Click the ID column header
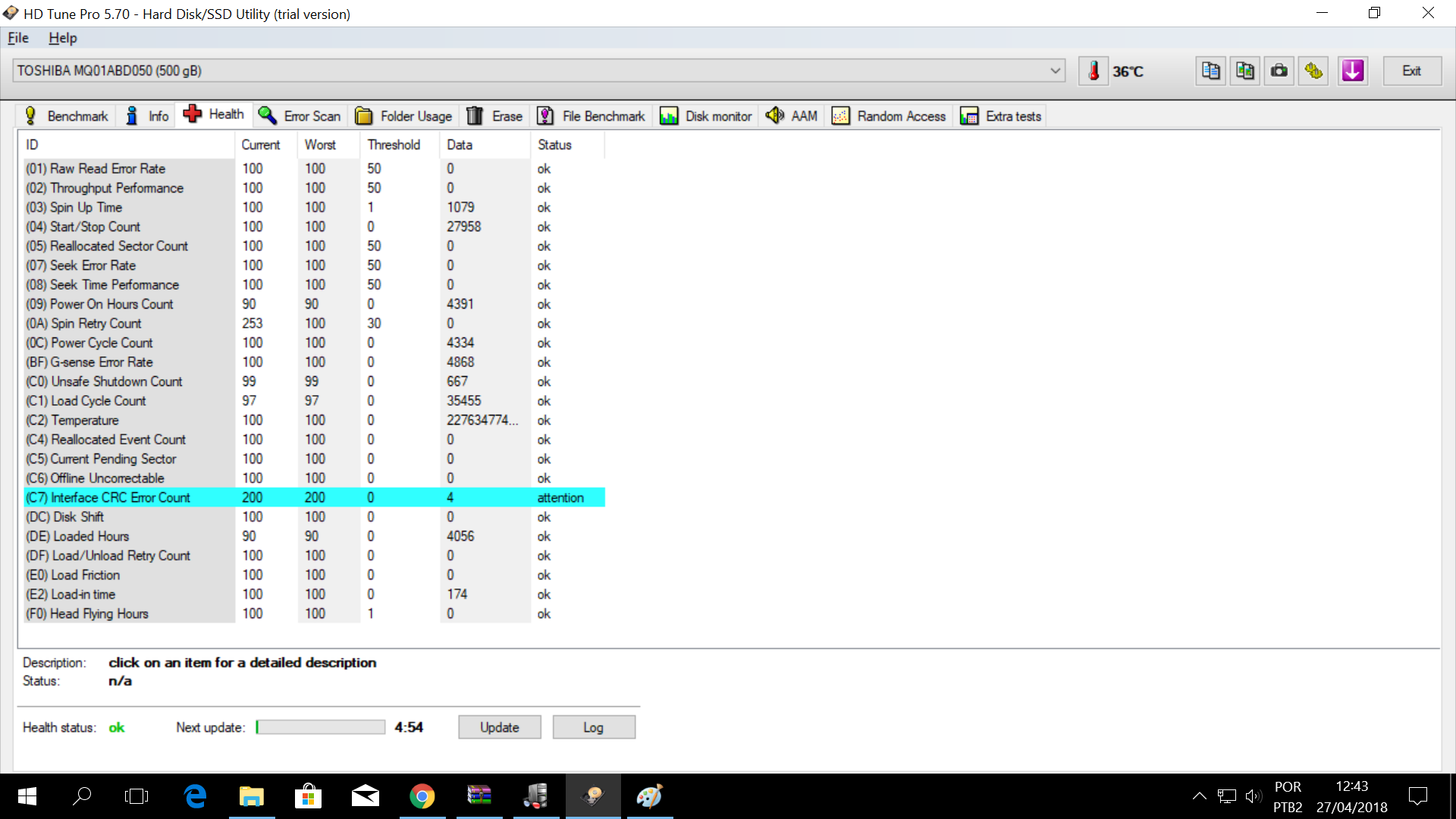Viewport: 1456px width, 819px height. coord(127,145)
